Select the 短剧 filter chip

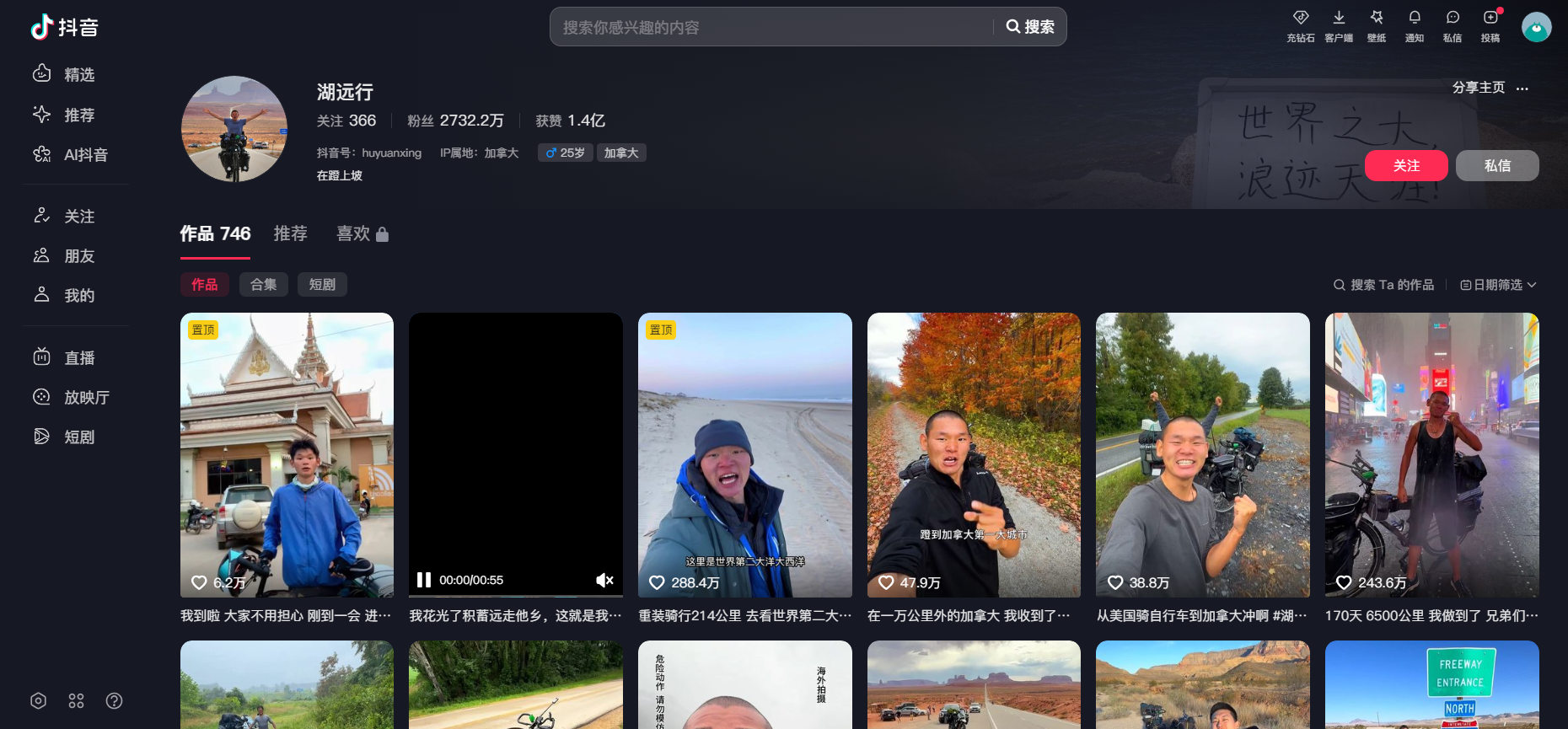pos(322,285)
